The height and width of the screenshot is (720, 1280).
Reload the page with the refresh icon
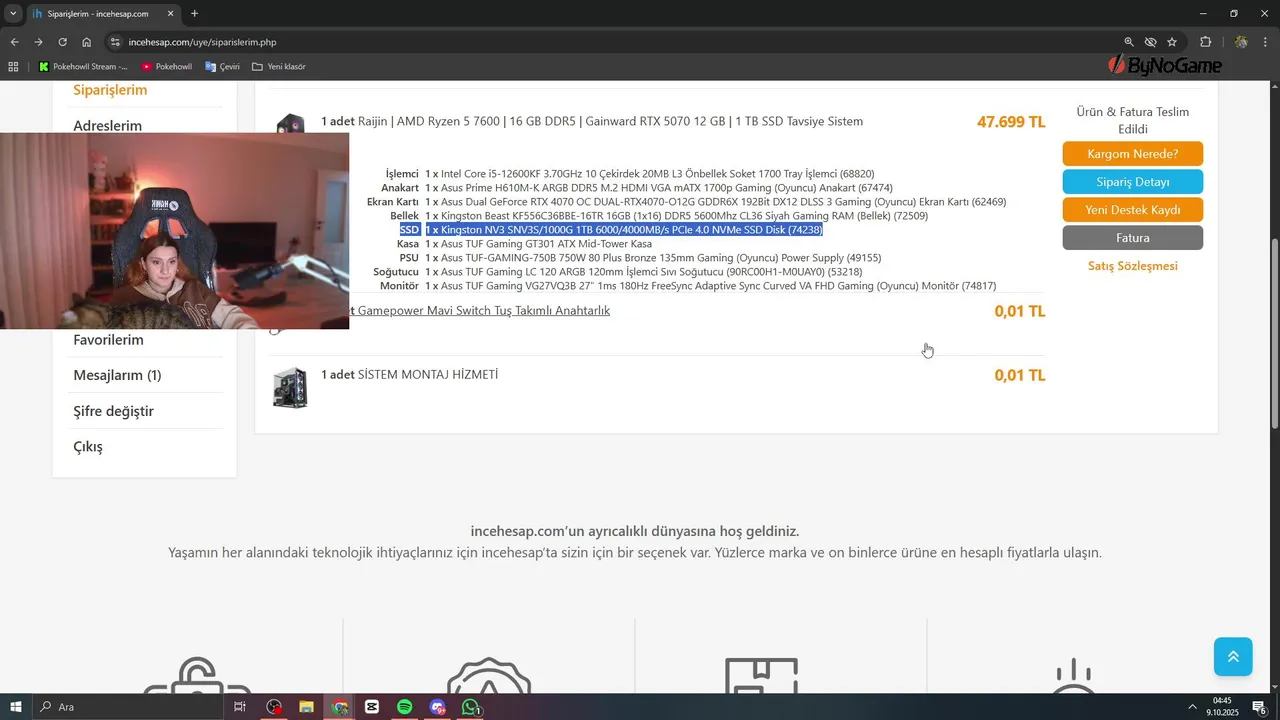coord(62,42)
